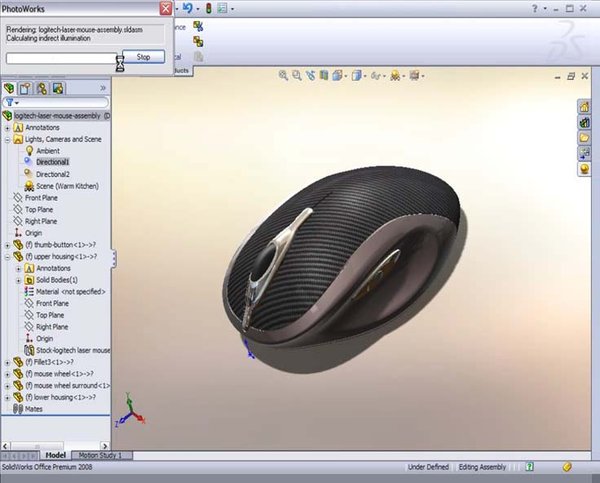Open the PropertyManager tab icon
The height and width of the screenshot is (483, 600).
point(25,88)
